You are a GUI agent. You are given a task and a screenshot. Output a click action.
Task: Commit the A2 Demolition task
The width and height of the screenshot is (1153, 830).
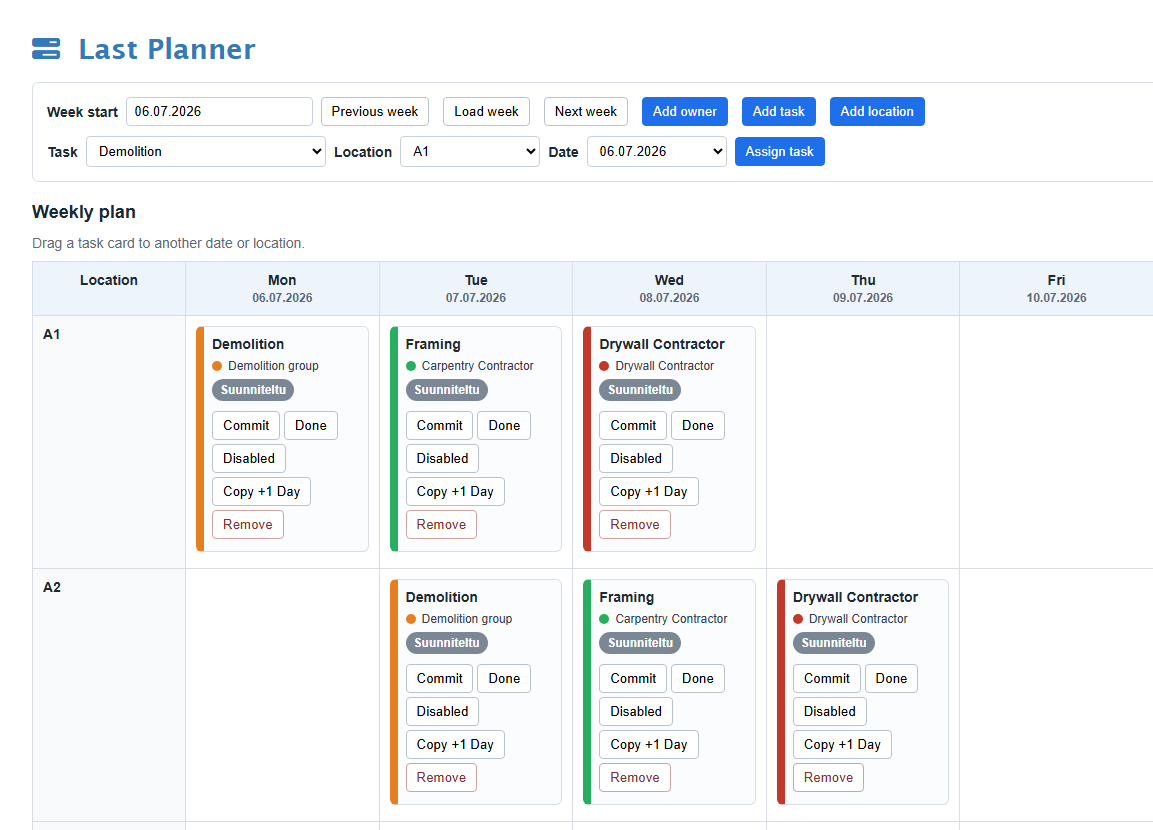coord(440,679)
